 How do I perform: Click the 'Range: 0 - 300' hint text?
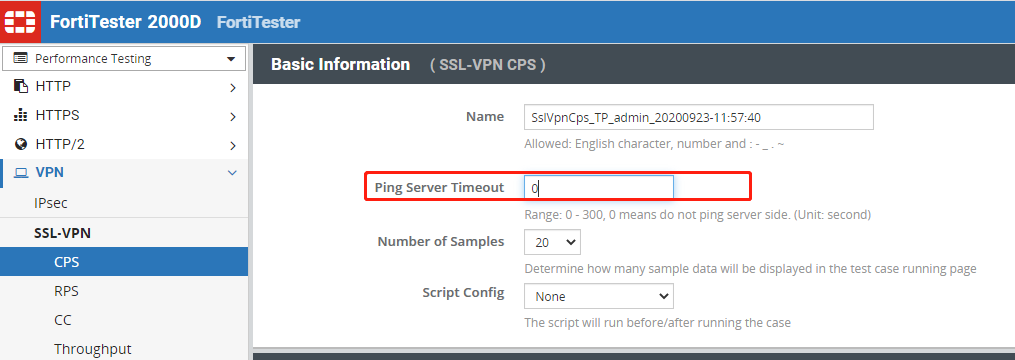(x=697, y=214)
